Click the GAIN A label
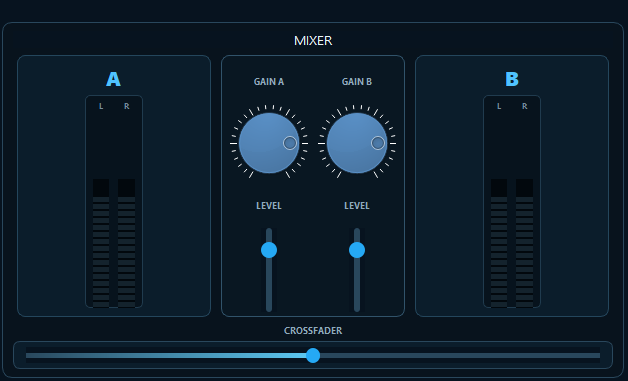 (x=269, y=82)
